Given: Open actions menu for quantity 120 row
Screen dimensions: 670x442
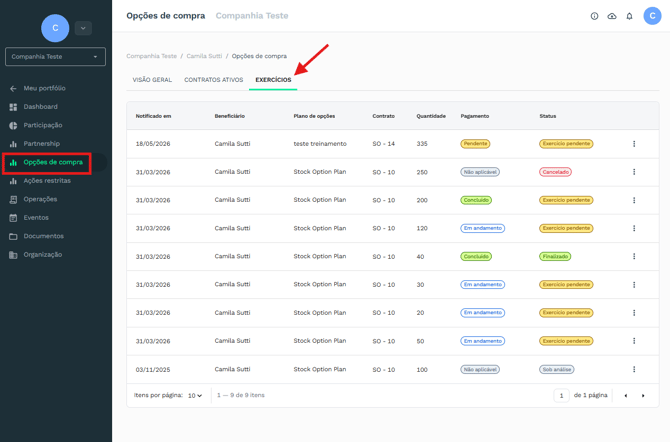Looking at the screenshot, I should pos(634,228).
